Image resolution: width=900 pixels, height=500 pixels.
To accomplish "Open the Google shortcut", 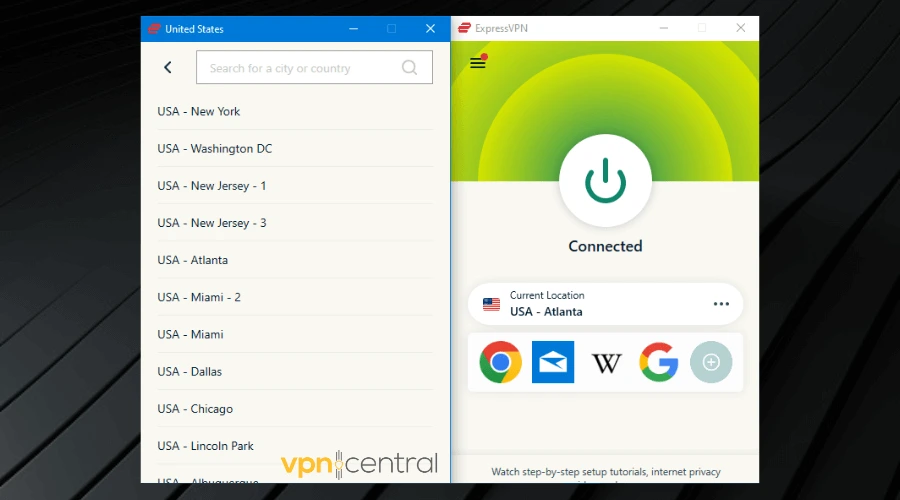I will [x=658, y=362].
